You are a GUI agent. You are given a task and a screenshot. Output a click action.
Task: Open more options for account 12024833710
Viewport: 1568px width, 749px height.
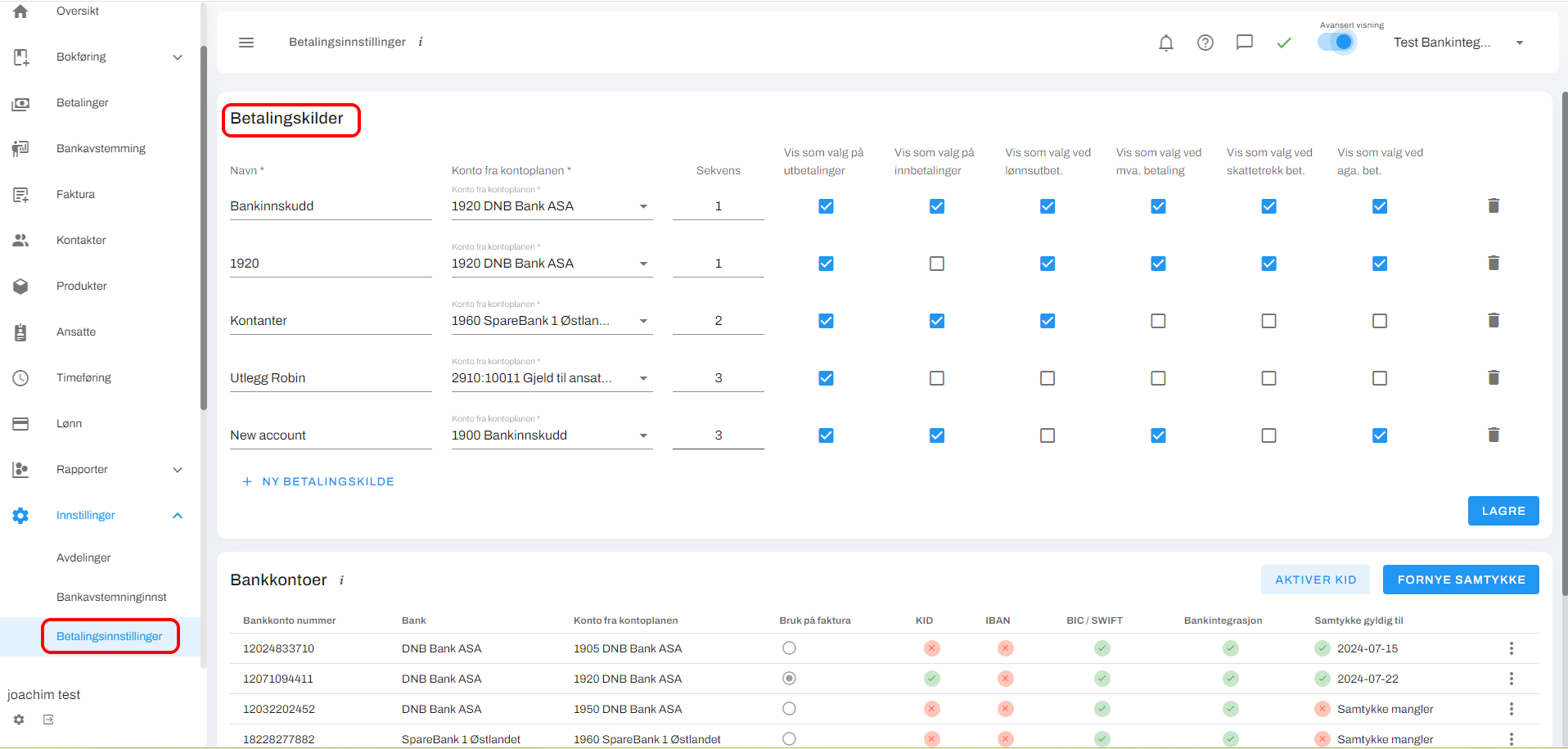coord(1512,648)
